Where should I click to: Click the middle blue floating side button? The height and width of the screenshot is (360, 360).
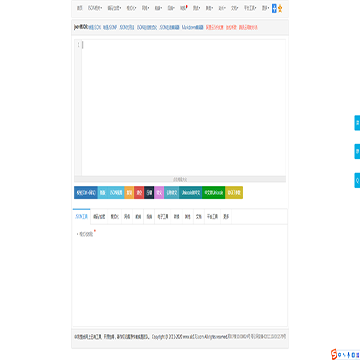click(x=357, y=151)
